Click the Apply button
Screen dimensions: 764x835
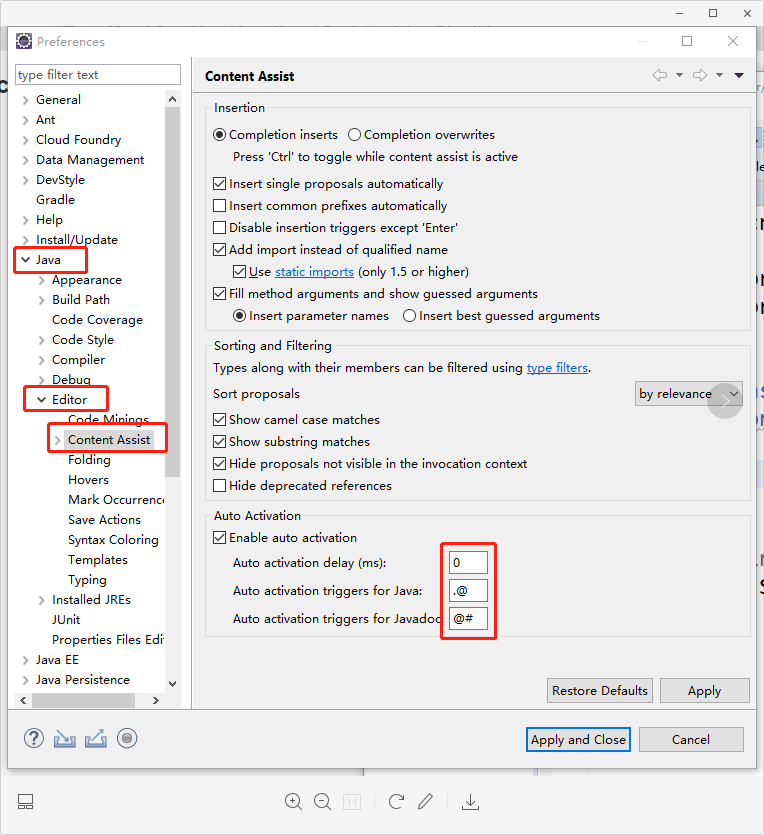tap(704, 691)
